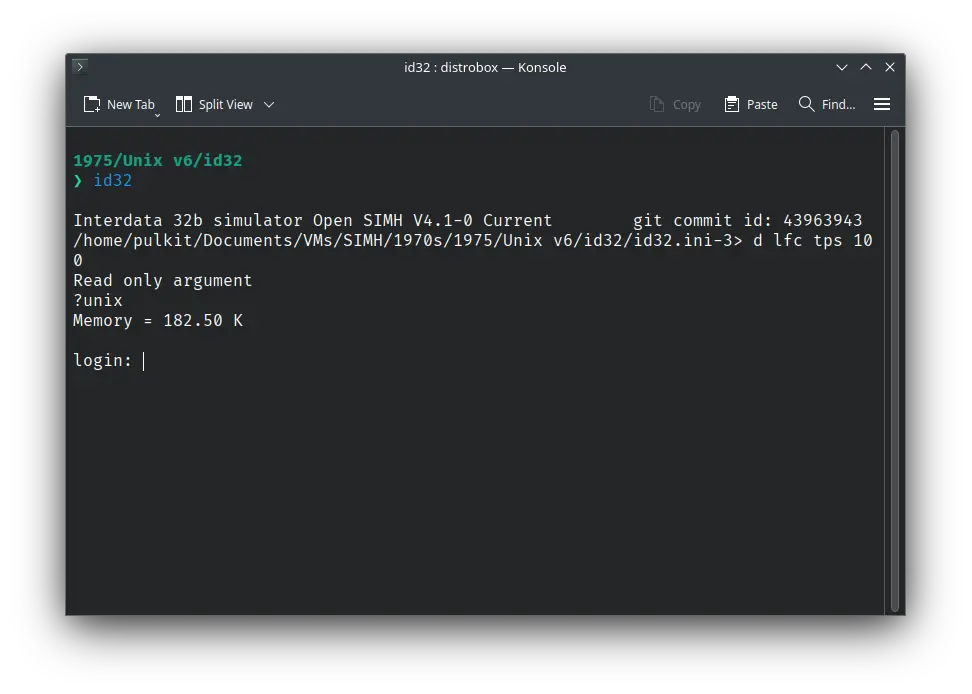Screen dimensions: 972x694
Task: Click the greyed-out Copy icon
Action: pyautogui.click(x=657, y=104)
